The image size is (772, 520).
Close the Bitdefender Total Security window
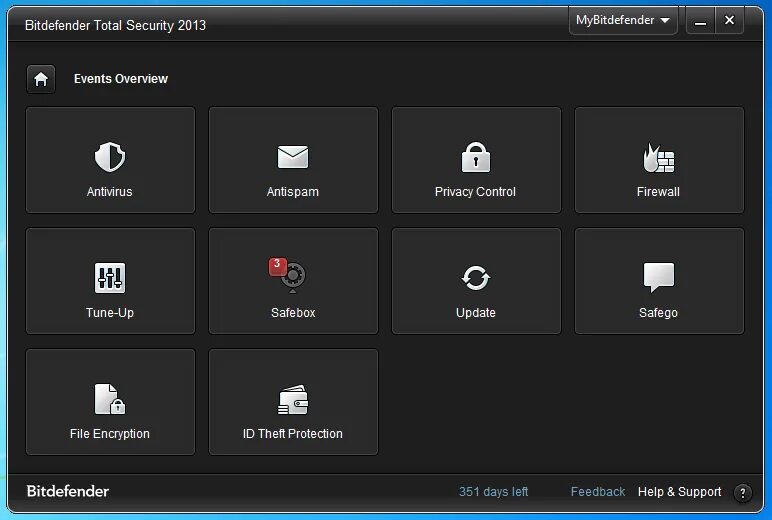[729, 21]
